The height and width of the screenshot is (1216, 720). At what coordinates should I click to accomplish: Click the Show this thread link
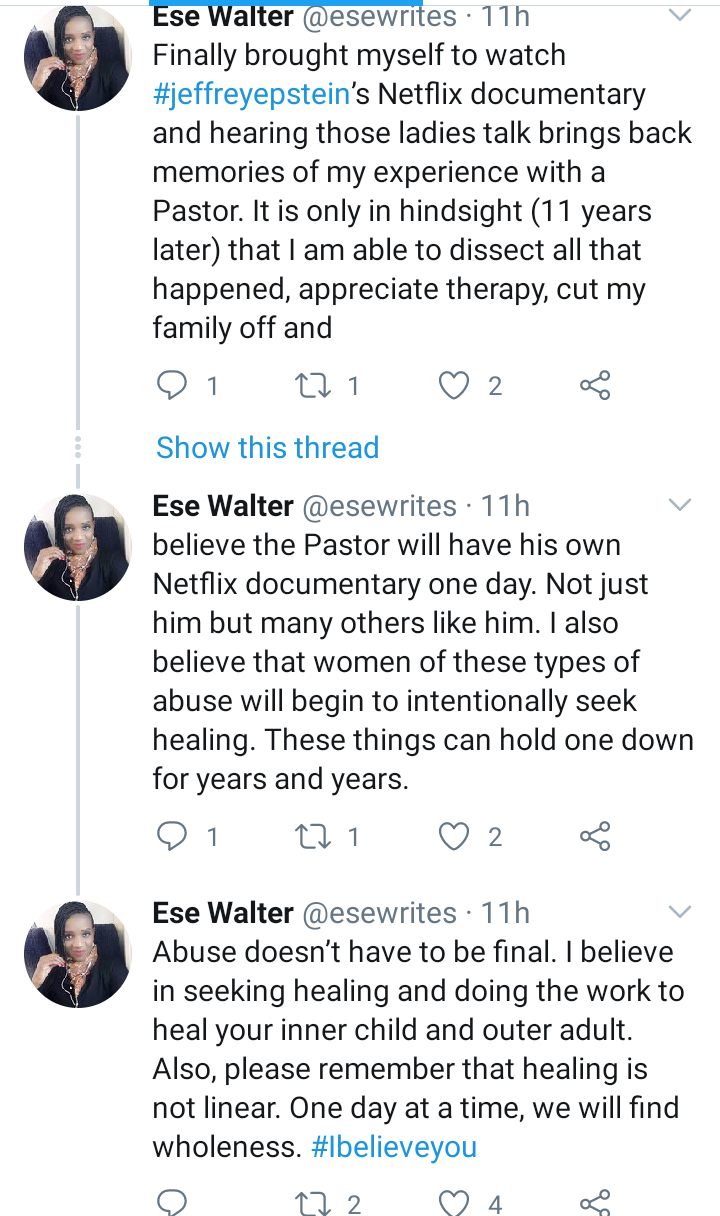[267, 447]
